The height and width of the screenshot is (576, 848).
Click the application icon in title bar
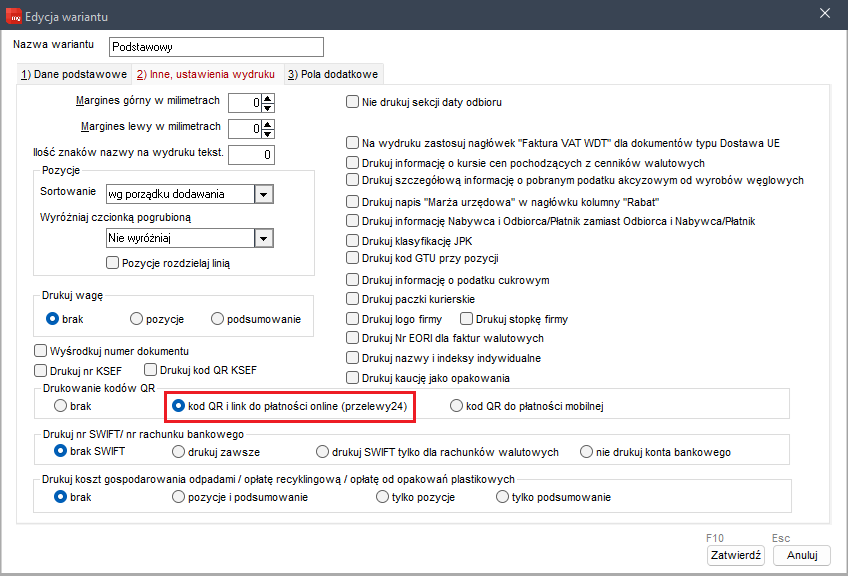click(x=13, y=13)
